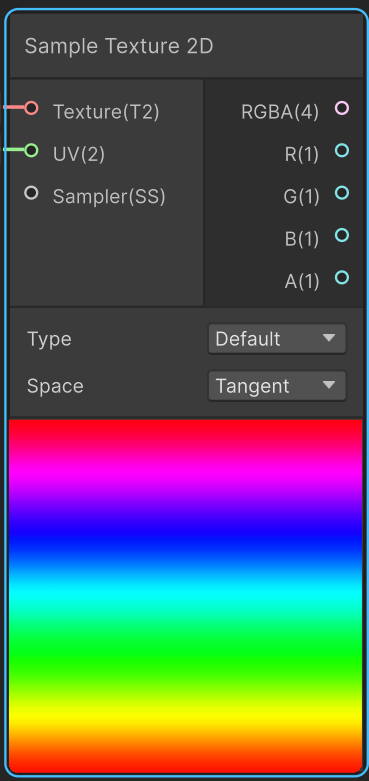Click the Type setting label
Image resolution: width=369 pixels, height=781 pixels.
[49, 339]
